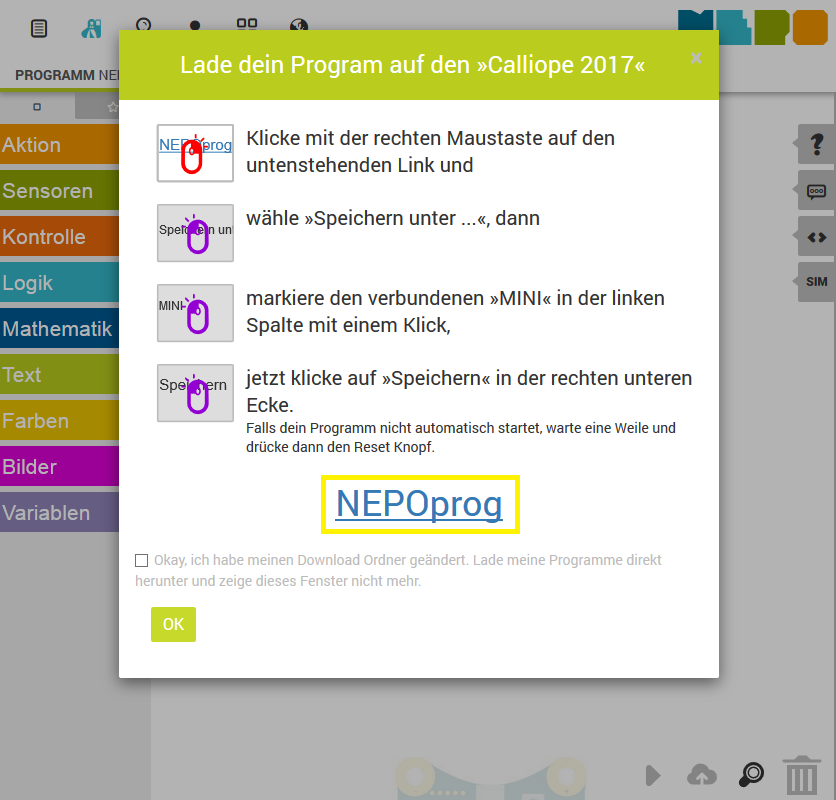Viewport: 836px width, 800px height.
Task: Open the grid gallery menu icon
Action: pos(247,28)
